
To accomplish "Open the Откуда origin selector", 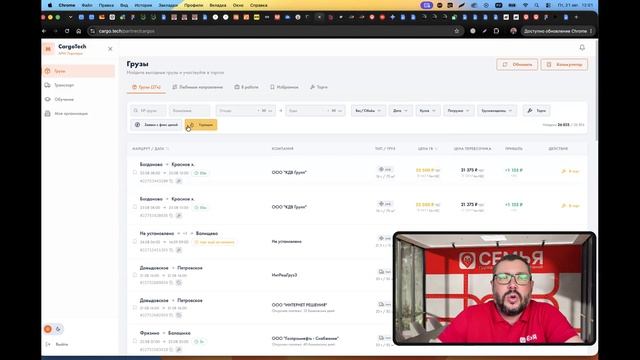I will [245, 111].
